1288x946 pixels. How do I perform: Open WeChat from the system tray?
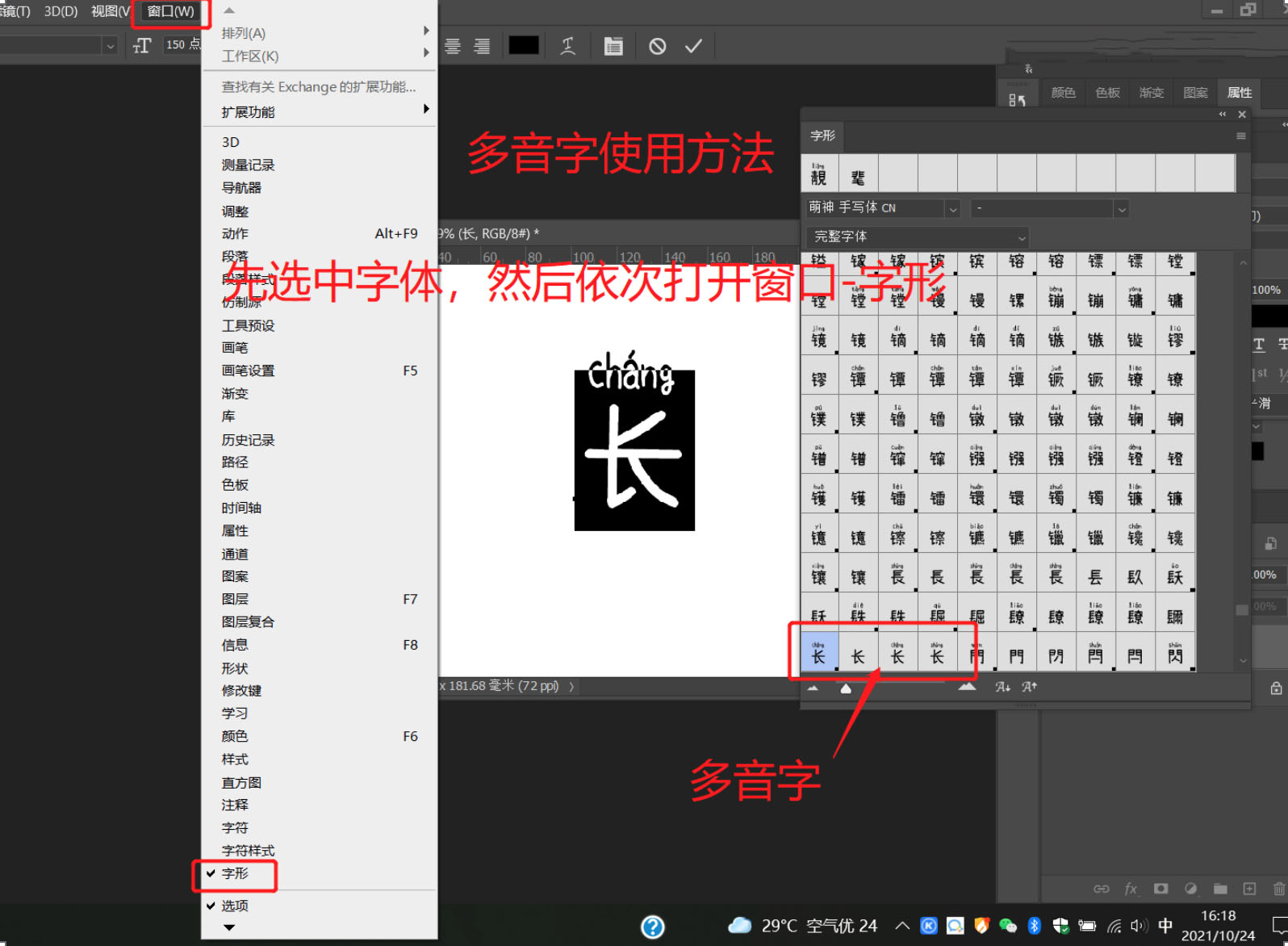1008,926
